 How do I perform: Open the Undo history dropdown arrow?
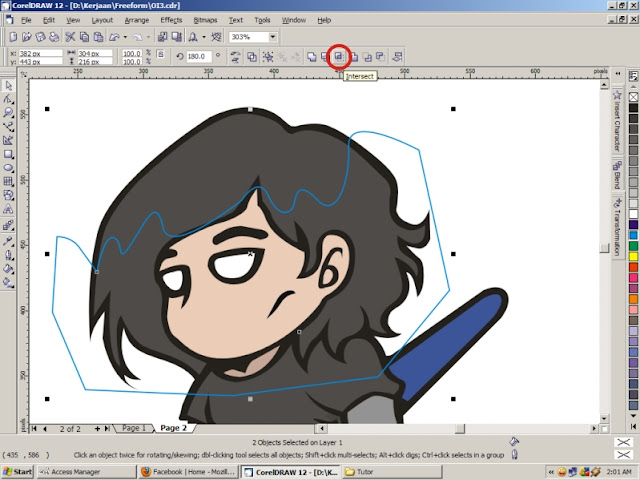(125, 37)
